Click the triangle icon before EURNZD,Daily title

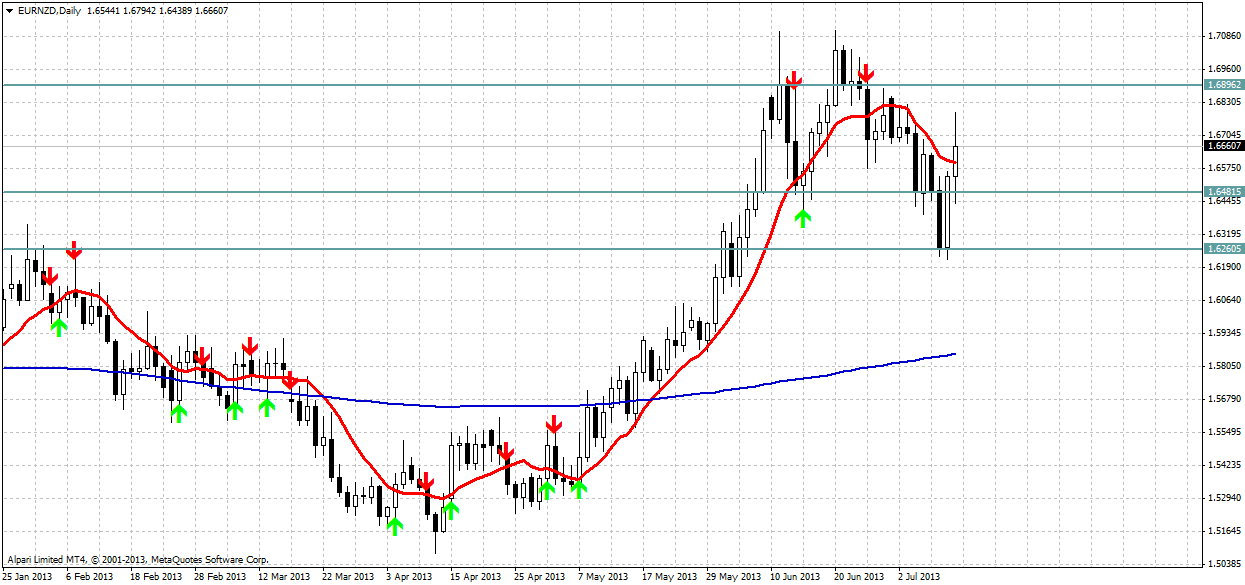click(10, 10)
